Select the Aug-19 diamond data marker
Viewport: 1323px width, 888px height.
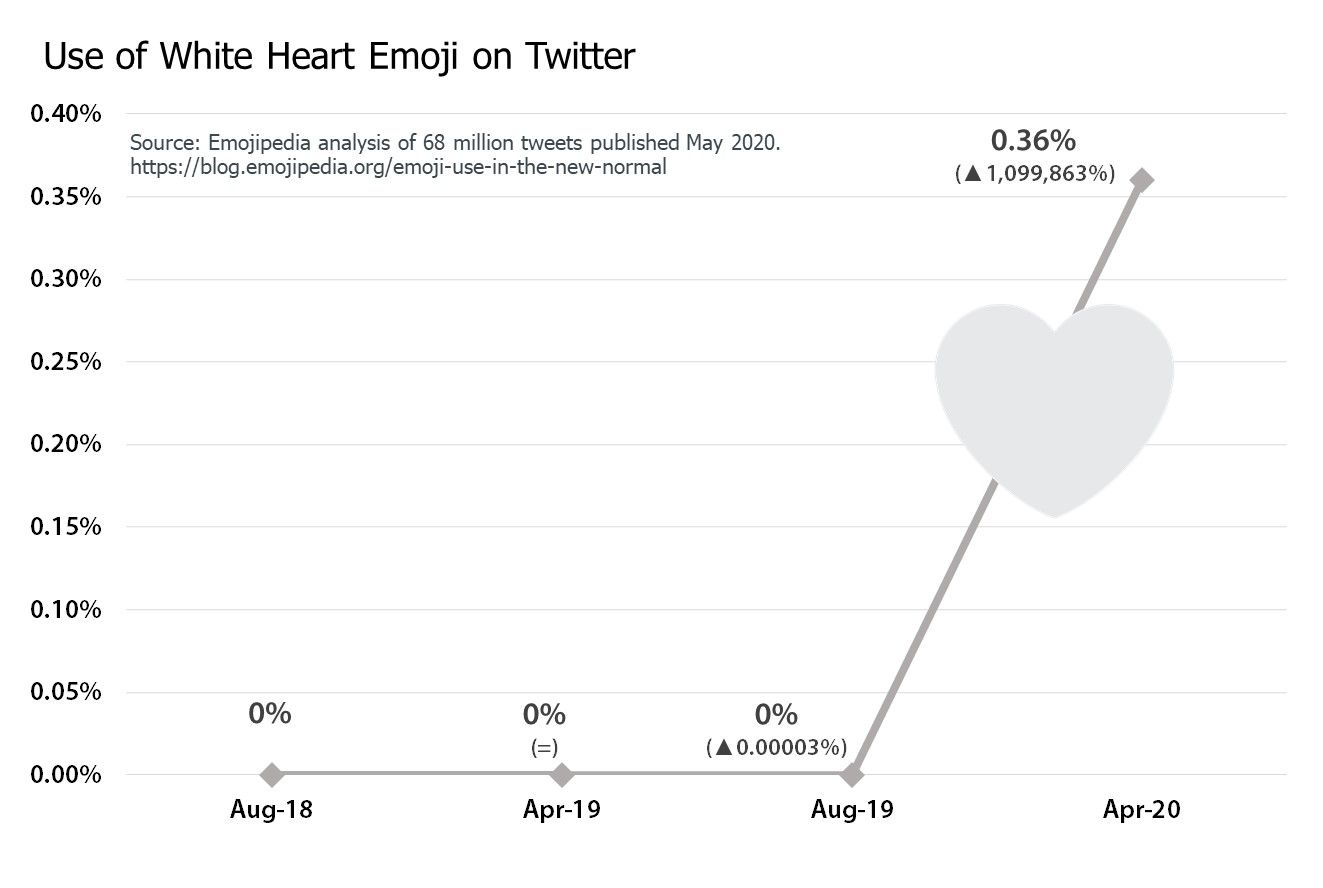pos(852,774)
